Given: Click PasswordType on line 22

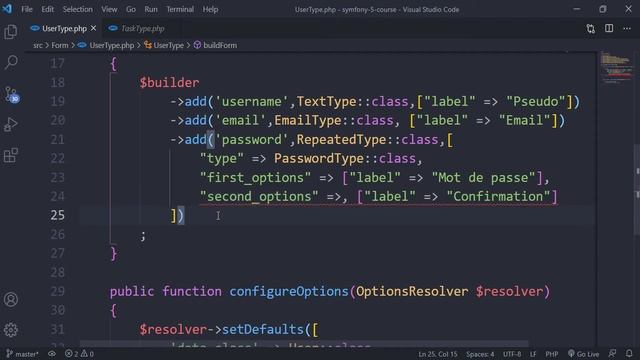Looking at the screenshot, I should [x=319, y=158].
